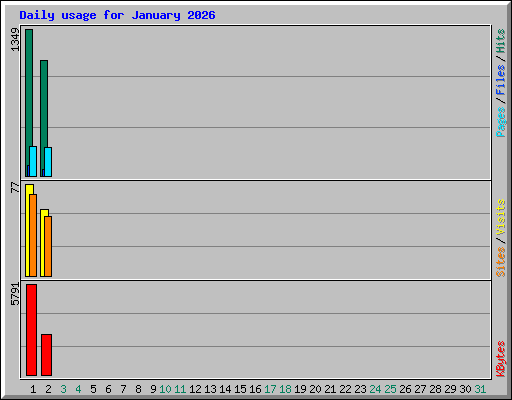Click day label 14 on x-axis
The image size is (512, 400).
point(225,389)
